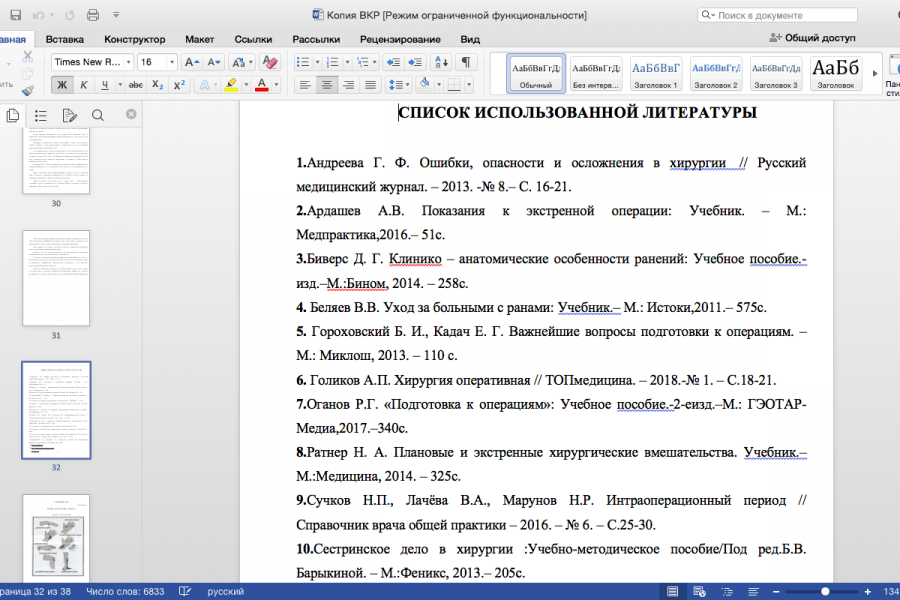Adjust the zoom slider in status bar
900x600 pixels.
pos(824,591)
